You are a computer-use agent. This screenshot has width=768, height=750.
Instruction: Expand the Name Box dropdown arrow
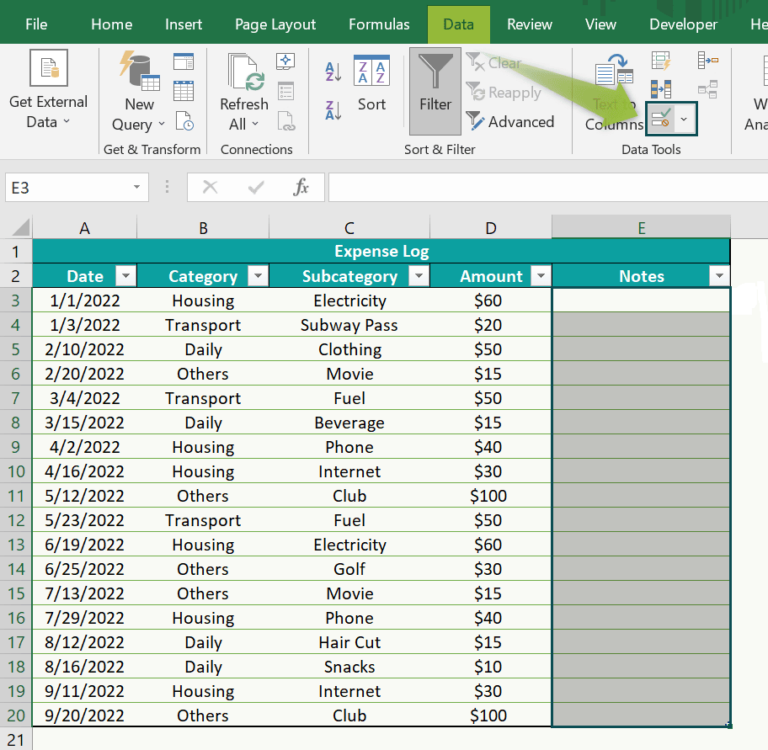tap(137, 188)
